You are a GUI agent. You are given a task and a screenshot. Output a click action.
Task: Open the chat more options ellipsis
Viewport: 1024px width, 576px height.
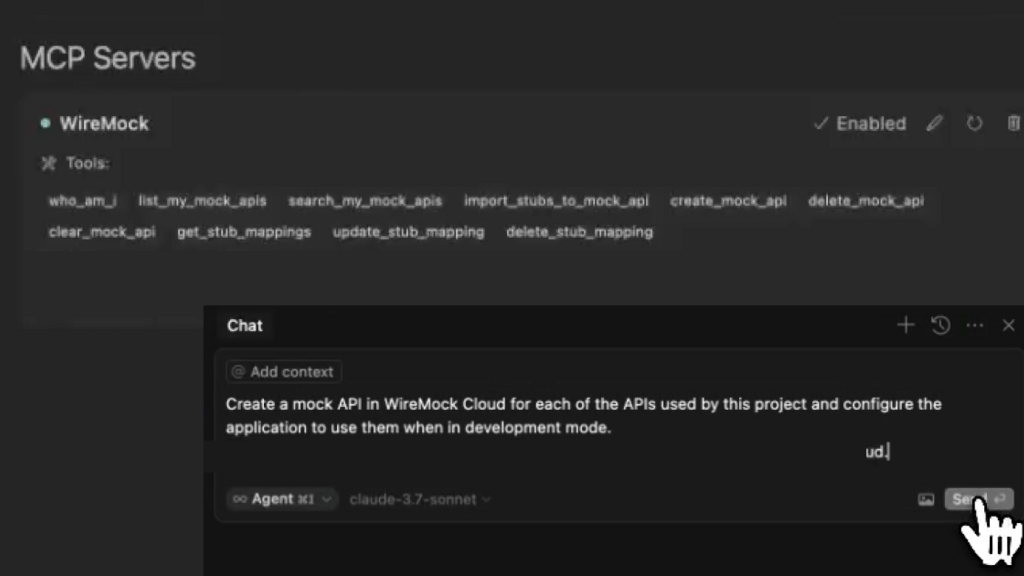pyautogui.click(x=974, y=325)
